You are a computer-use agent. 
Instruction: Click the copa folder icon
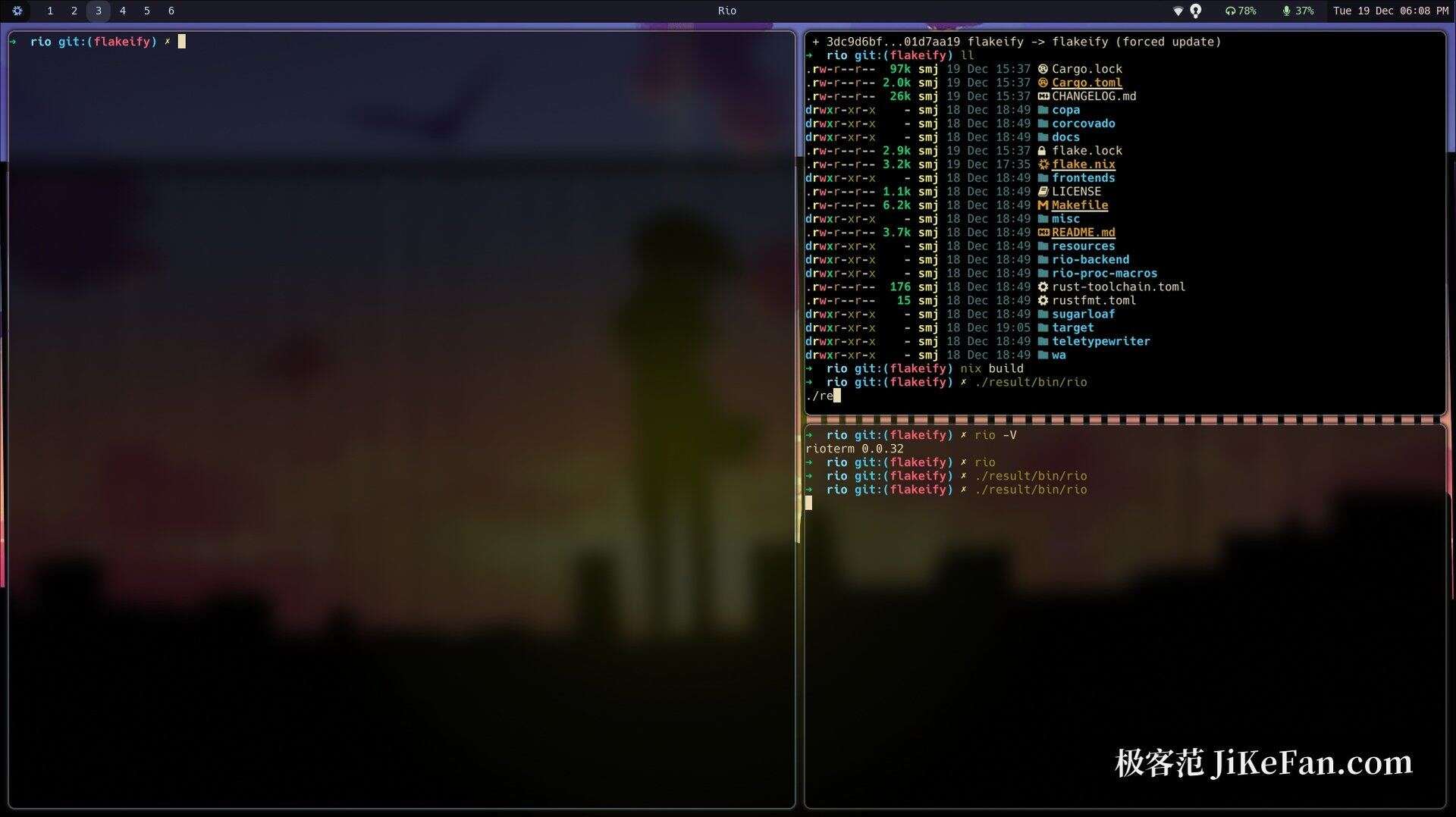[x=1043, y=110]
